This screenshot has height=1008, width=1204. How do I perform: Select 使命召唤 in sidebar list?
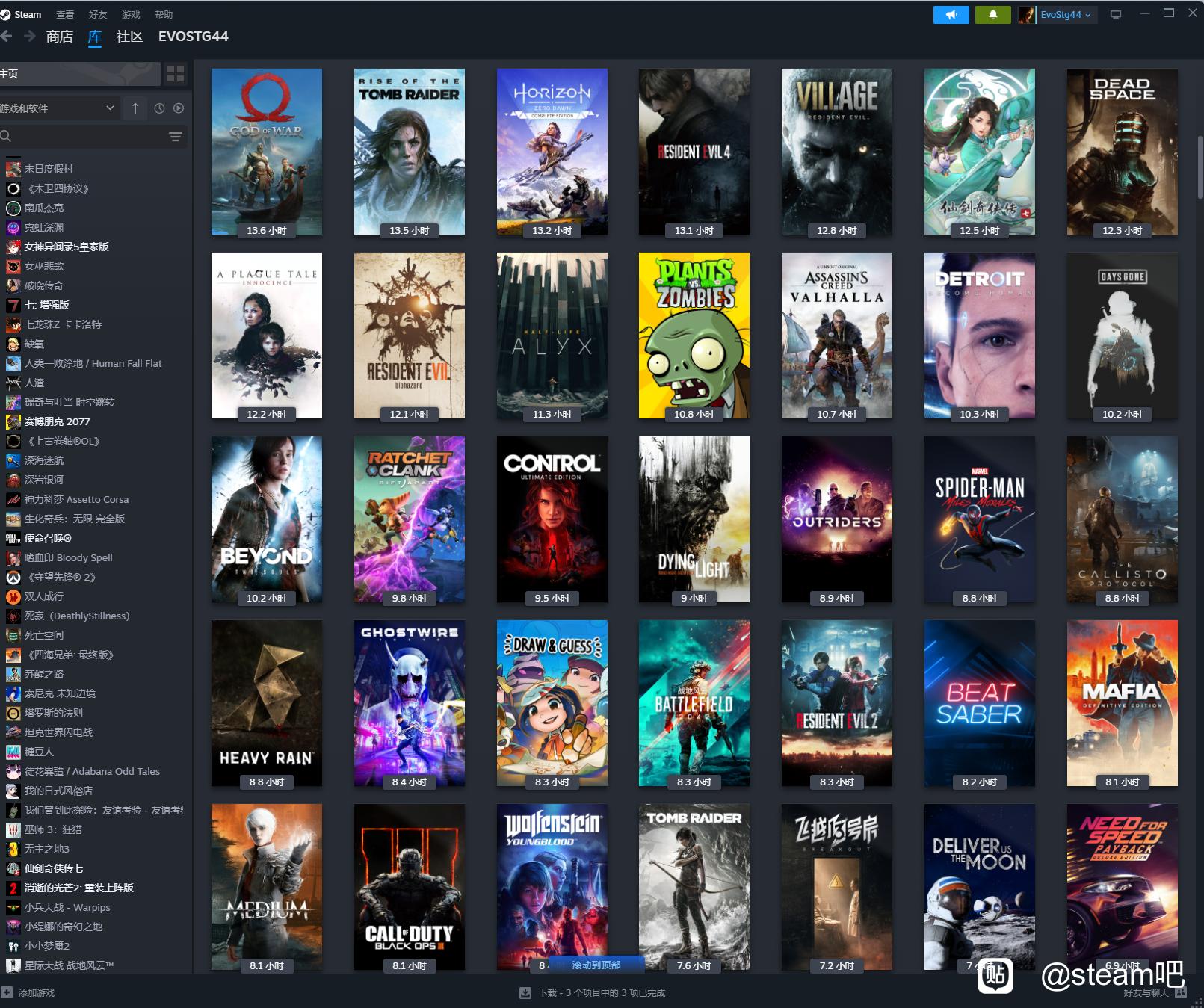48,538
